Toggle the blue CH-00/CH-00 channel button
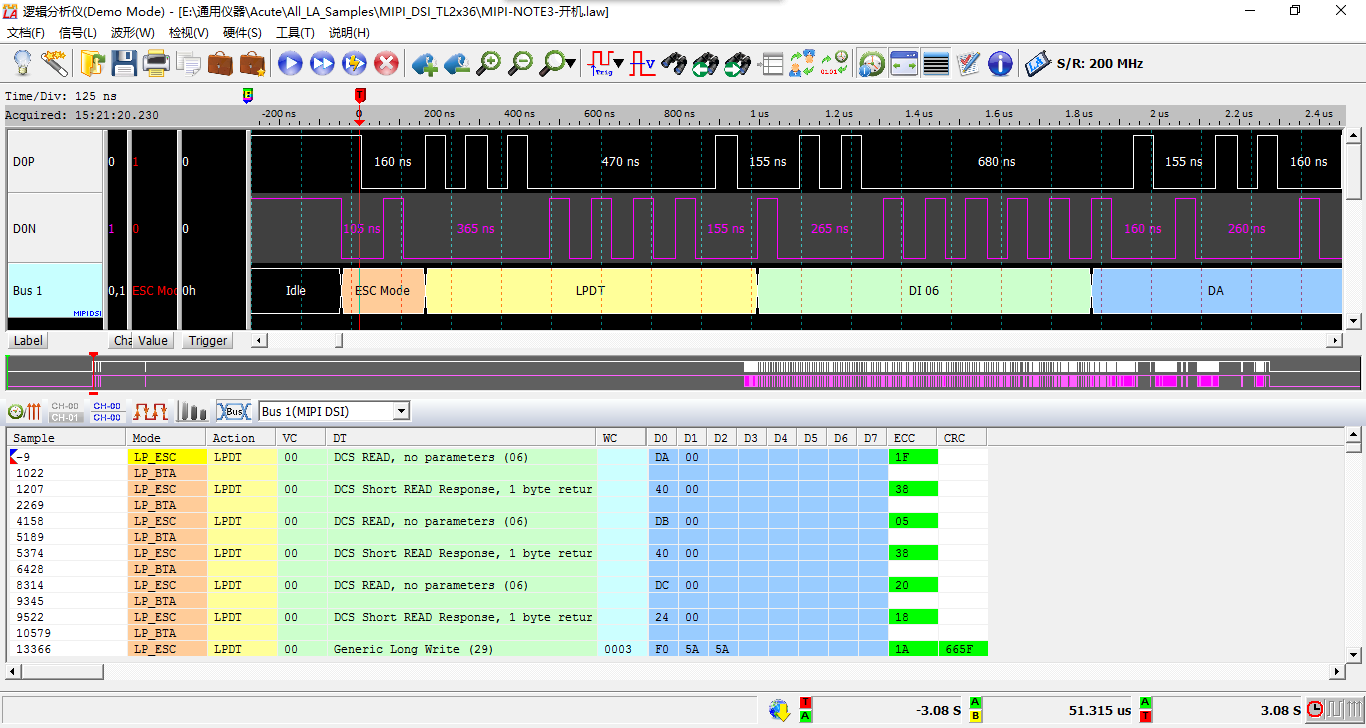Image resolution: width=1366 pixels, height=728 pixels. point(107,411)
